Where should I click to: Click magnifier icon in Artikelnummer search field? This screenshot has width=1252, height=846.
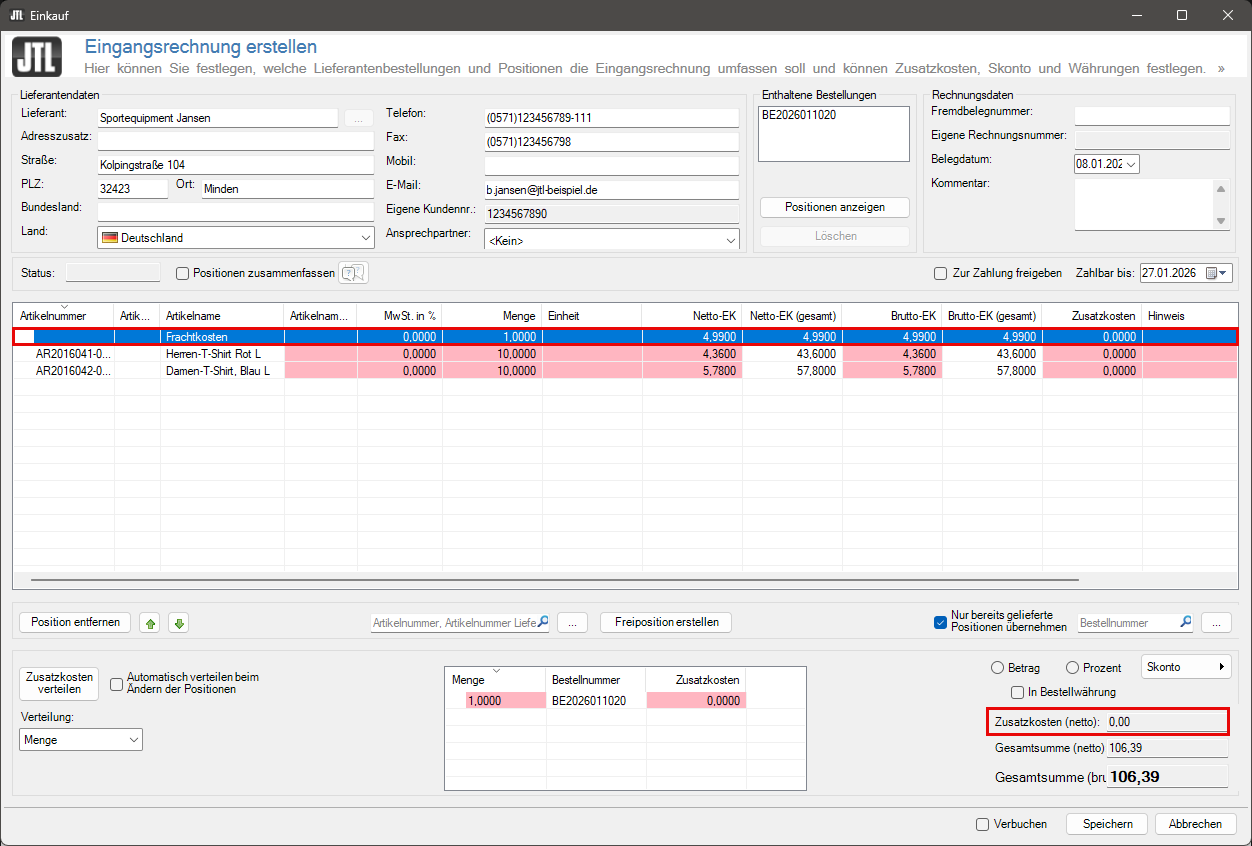(543, 622)
